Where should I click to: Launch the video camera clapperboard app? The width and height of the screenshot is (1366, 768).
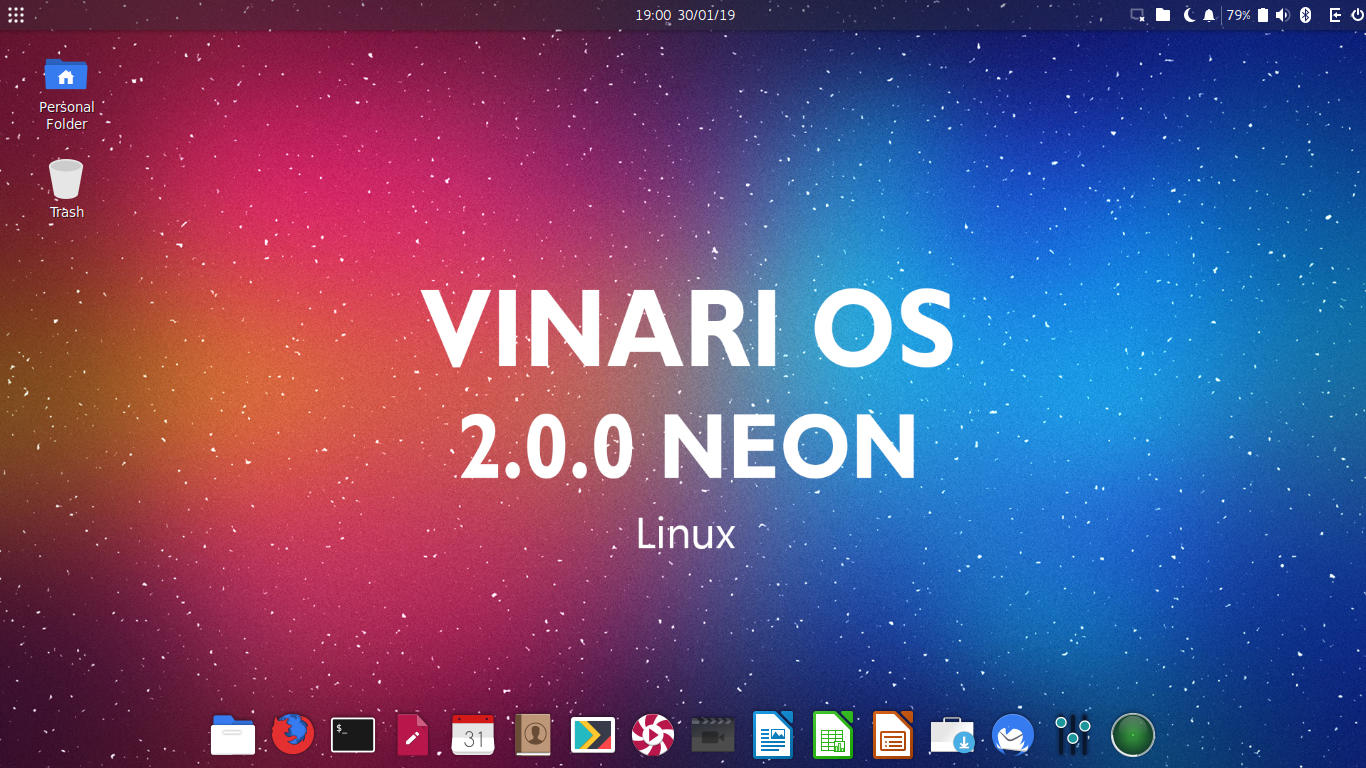[713, 734]
